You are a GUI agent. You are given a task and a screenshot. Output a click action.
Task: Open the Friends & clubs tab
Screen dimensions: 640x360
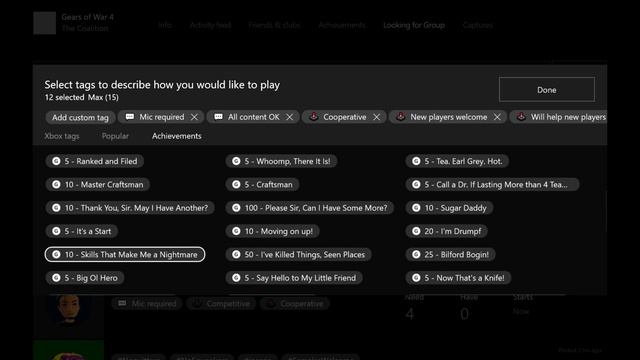274,25
